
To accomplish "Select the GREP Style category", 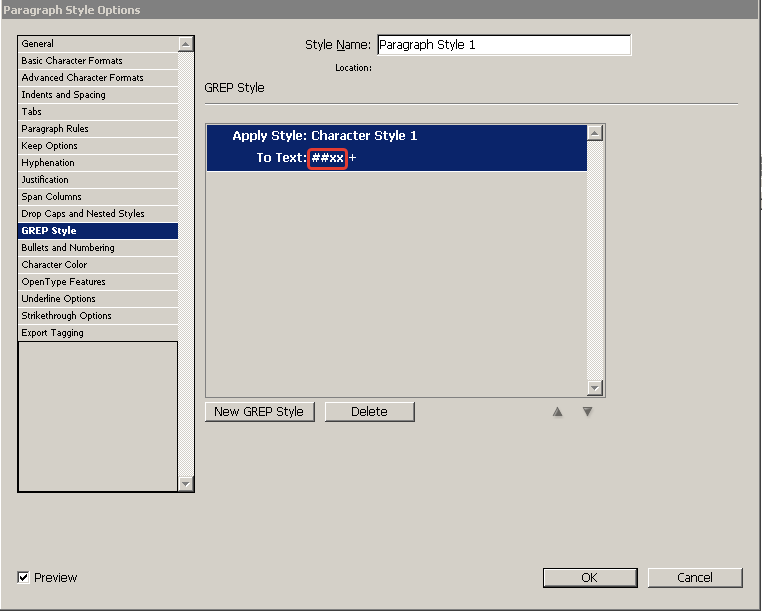I will coord(98,231).
